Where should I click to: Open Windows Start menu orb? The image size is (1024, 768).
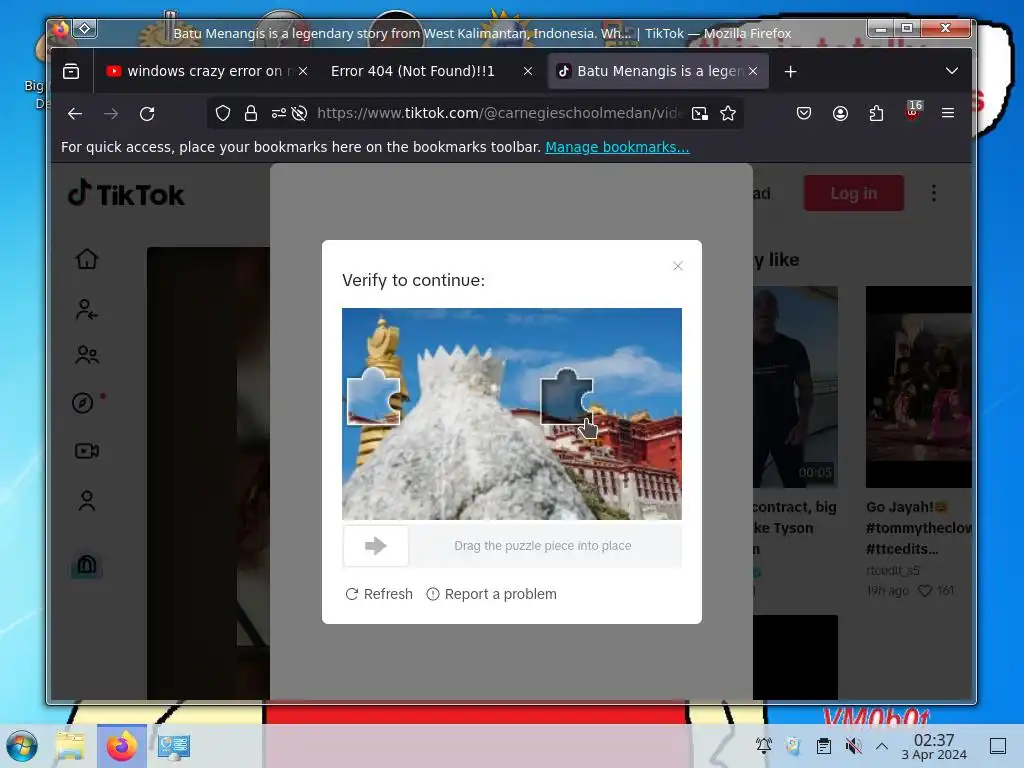pos(22,746)
